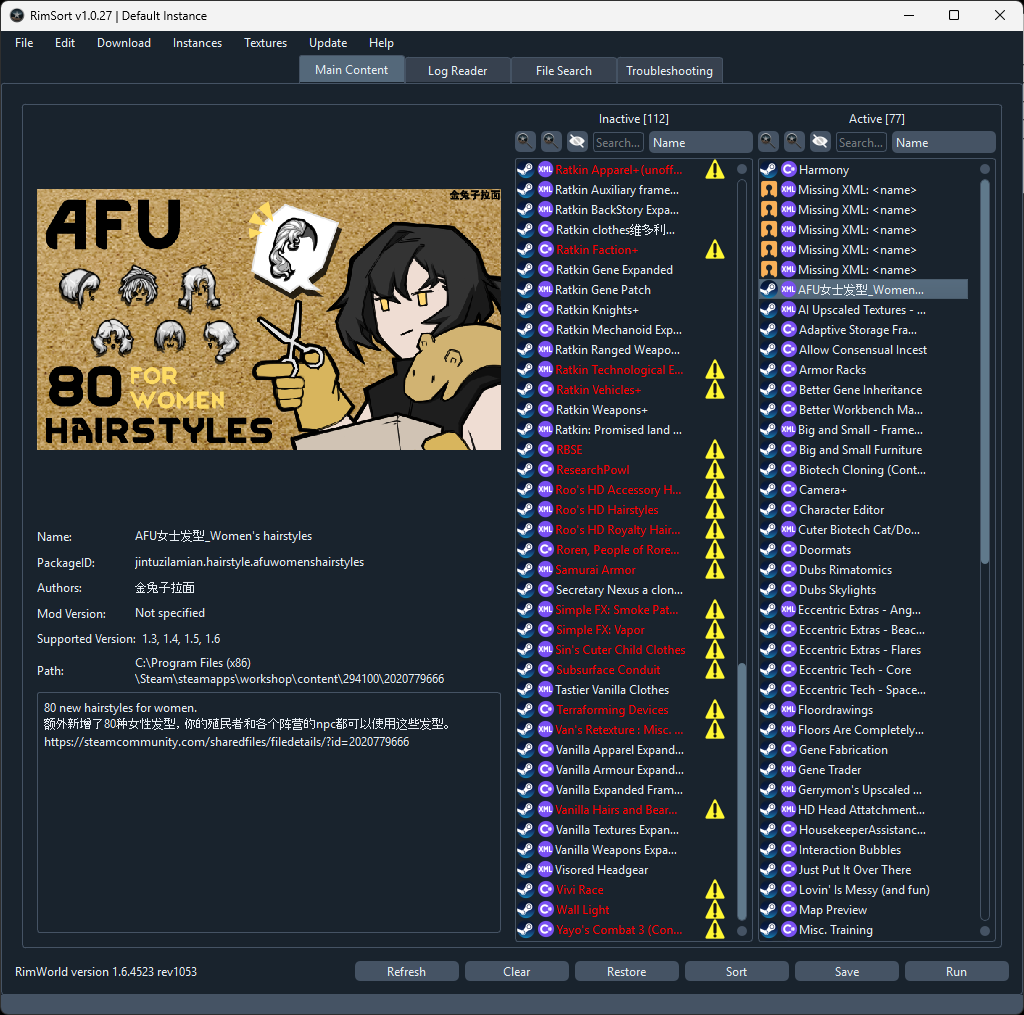Click the Refresh button
The height and width of the screenshot is (1015, 1024).
click(406, 971)
